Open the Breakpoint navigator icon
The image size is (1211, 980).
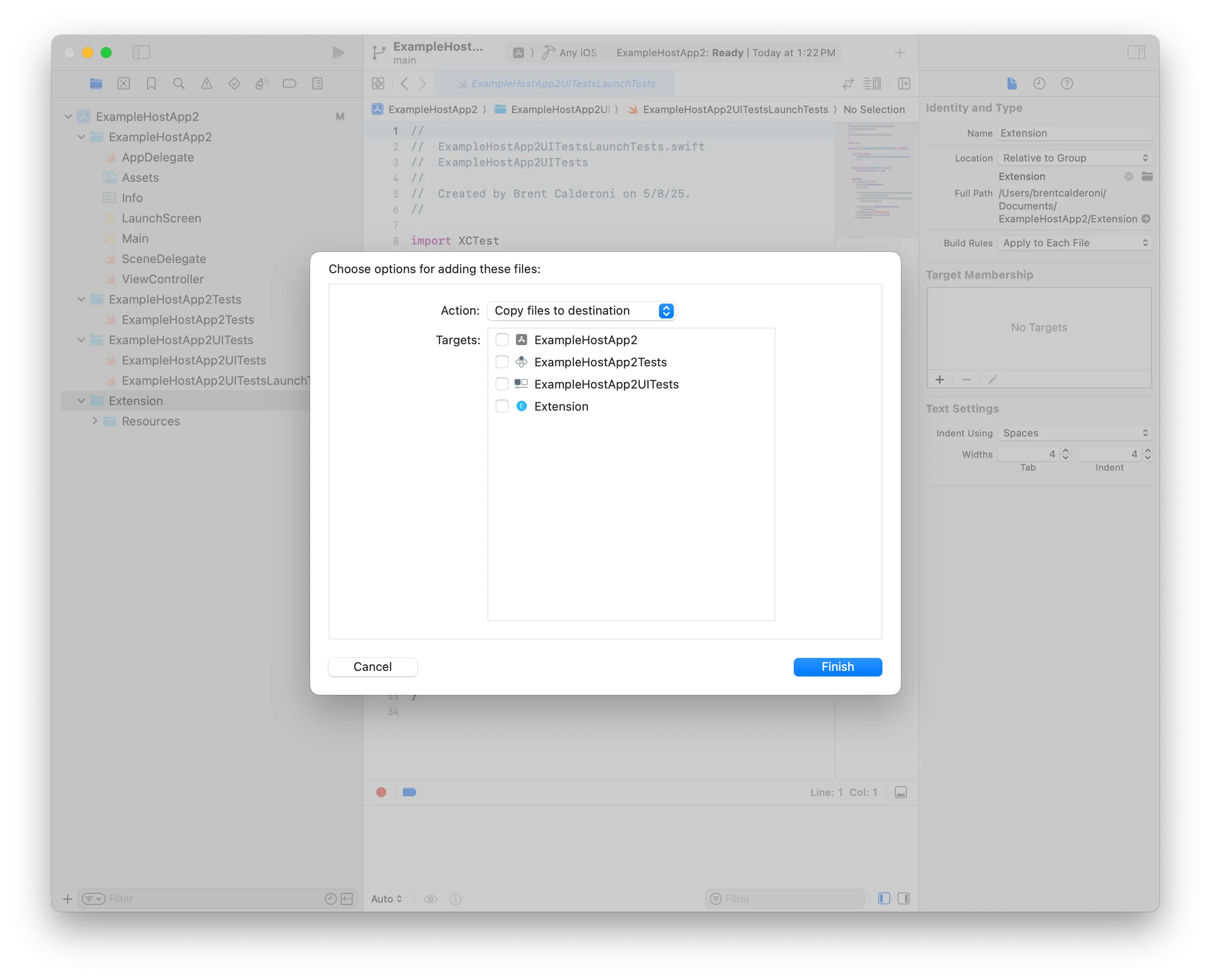(x=290, y=84)
